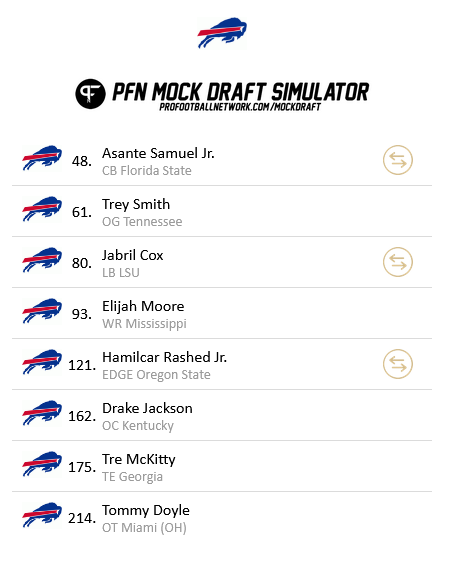Screen dimensions: 461x562
Task: Click the Bills logo next to pick 93
Action: coord(42,311)
